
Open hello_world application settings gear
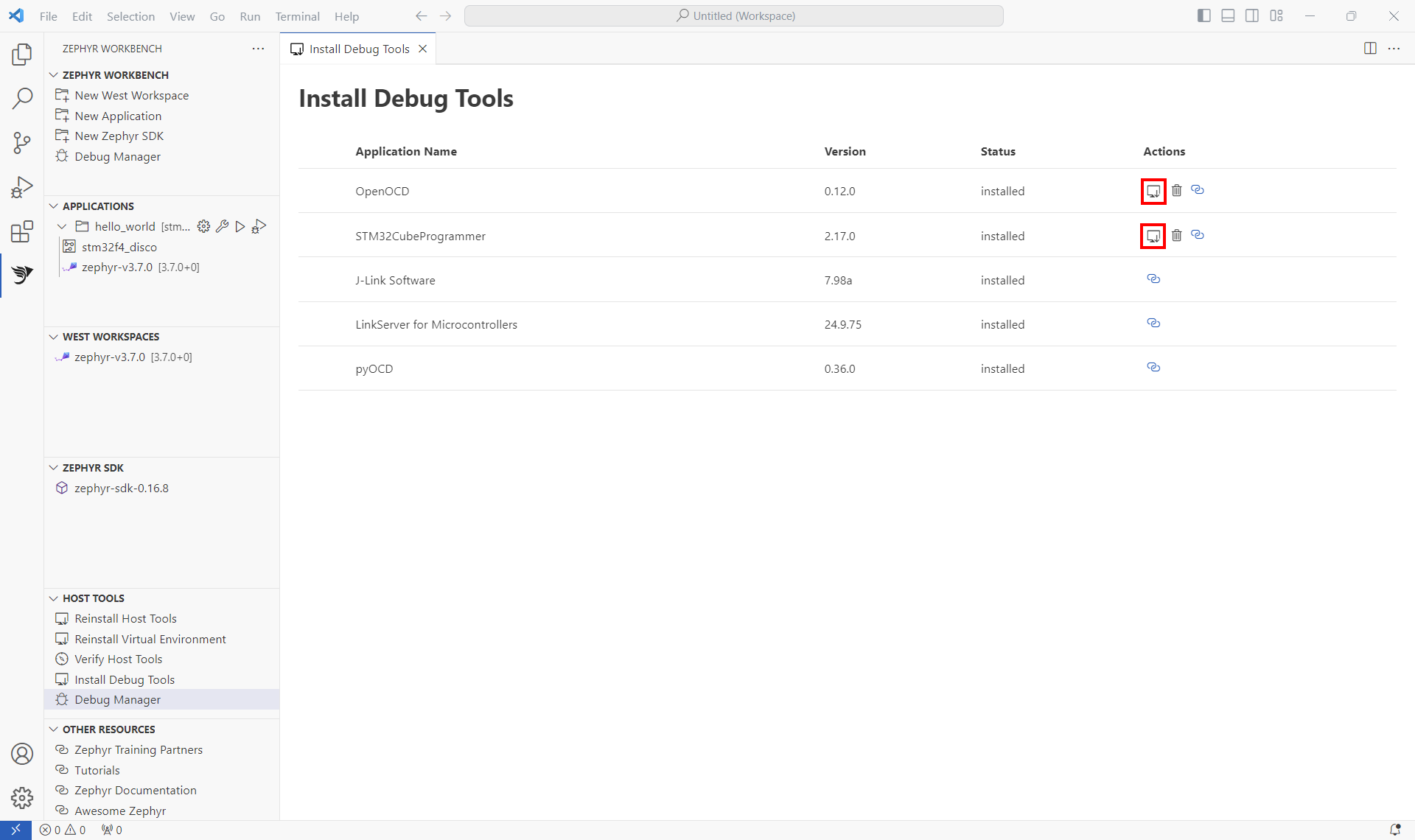click(204, 226)
